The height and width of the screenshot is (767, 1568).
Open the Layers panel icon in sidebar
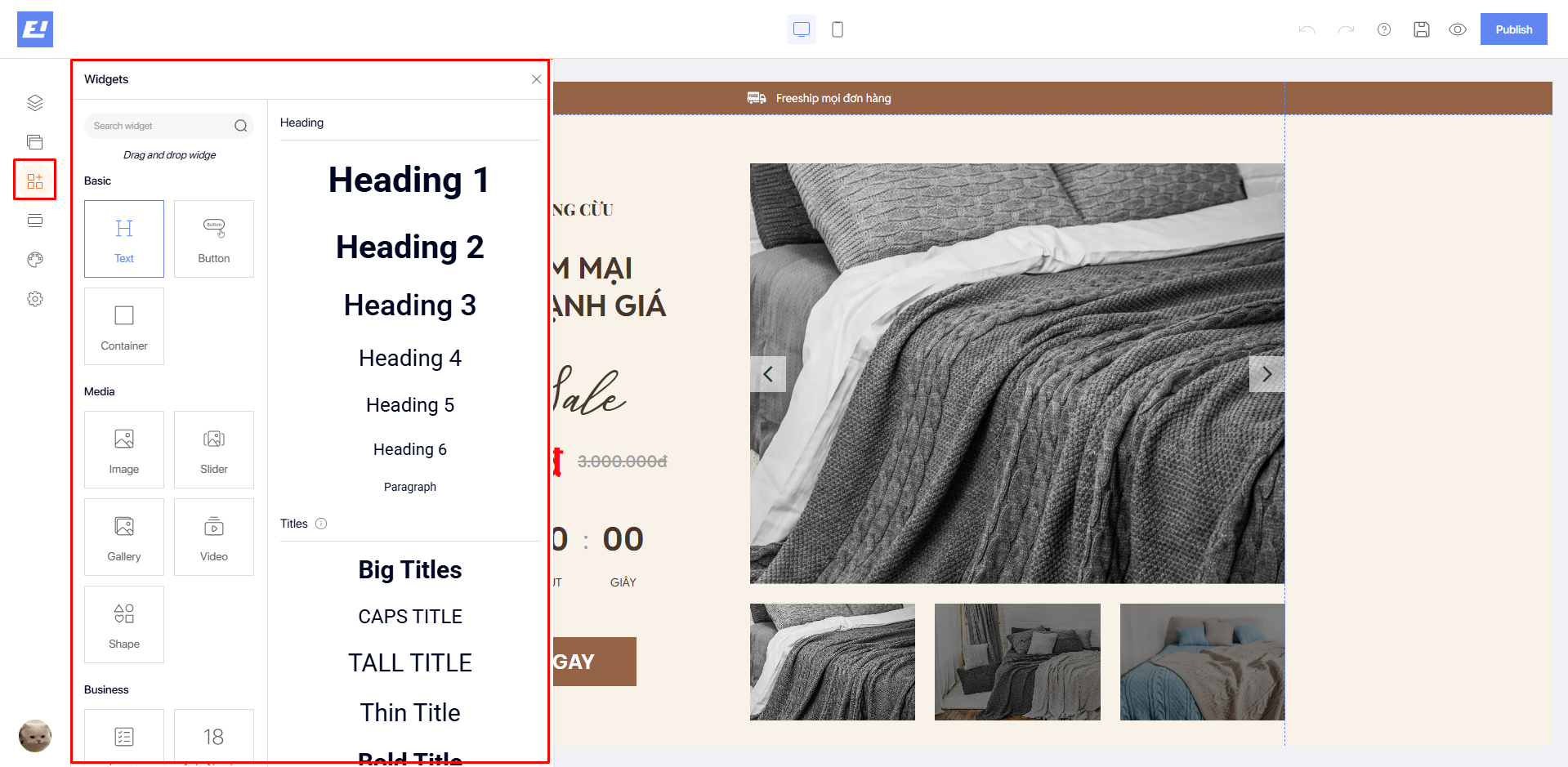tap(34, 103)
